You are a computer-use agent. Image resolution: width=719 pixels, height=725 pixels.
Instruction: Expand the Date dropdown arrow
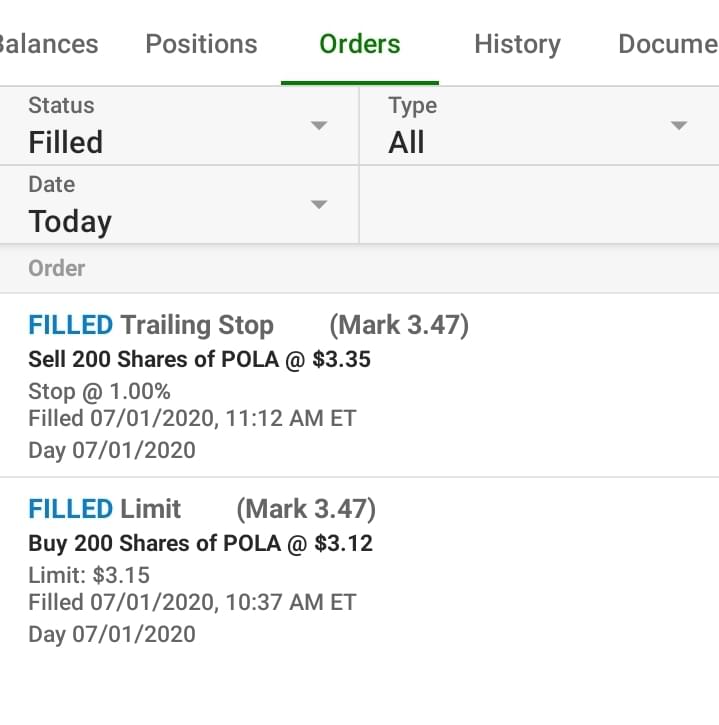(319, 205)
